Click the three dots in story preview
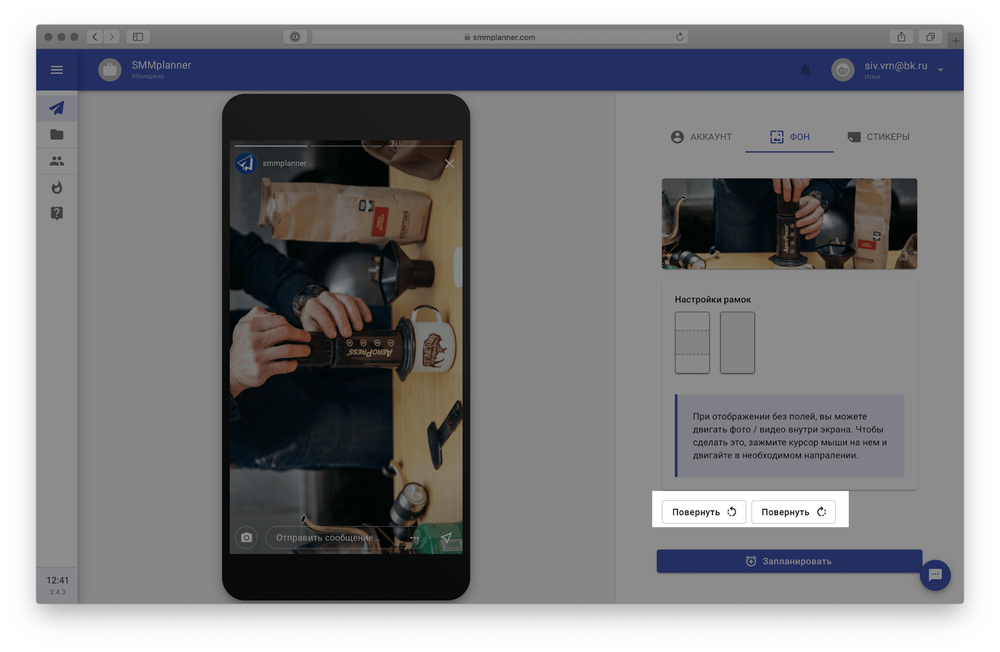 pyautogui.click(x=415, y=538)
